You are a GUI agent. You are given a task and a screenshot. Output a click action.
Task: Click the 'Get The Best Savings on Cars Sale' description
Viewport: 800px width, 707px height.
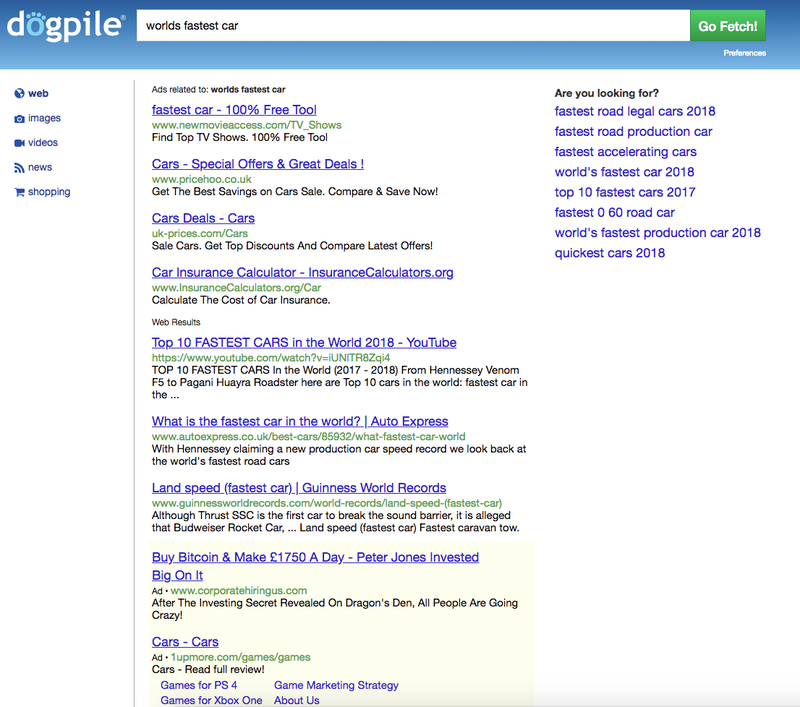(x=295, y=192)
